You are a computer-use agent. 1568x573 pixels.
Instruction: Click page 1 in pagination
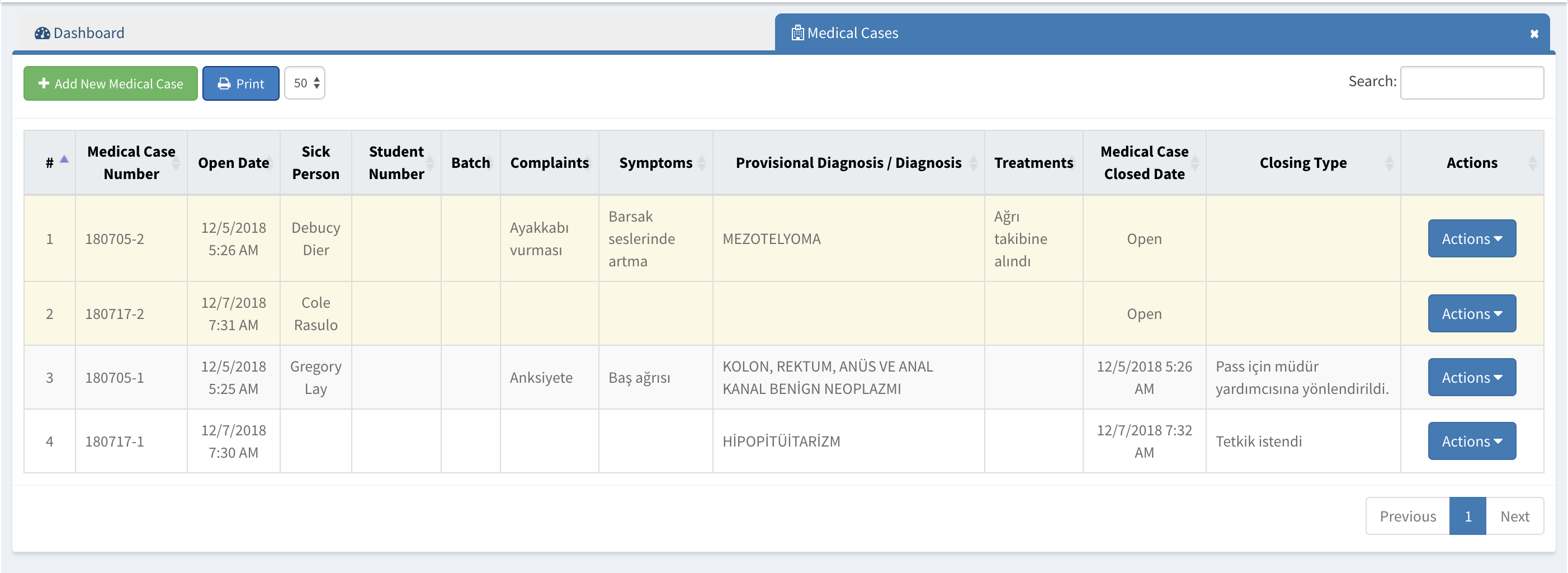point(1467,516)
